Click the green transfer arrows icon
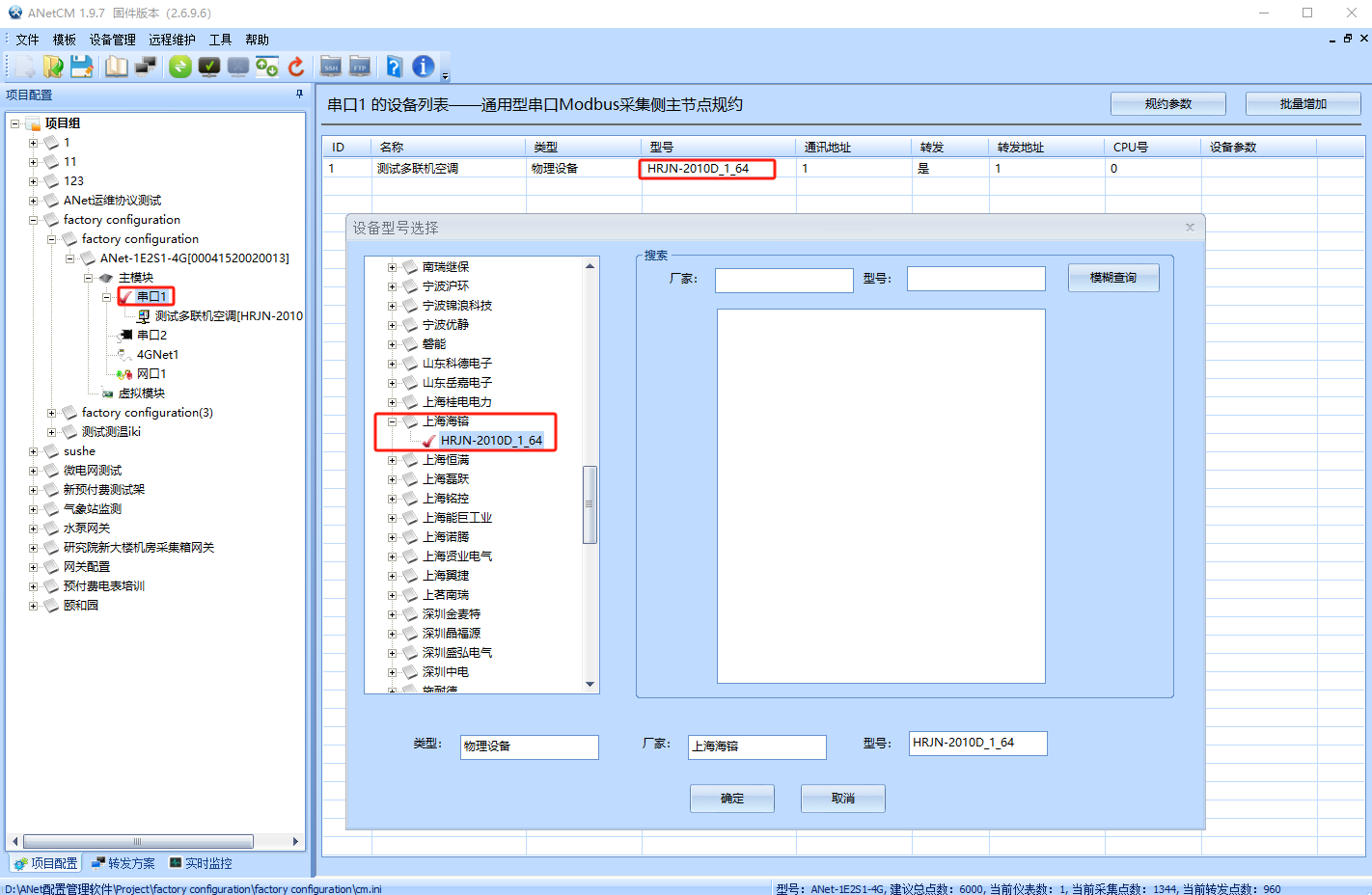This screenshot has height=895, width=1372. coord(179,67)
